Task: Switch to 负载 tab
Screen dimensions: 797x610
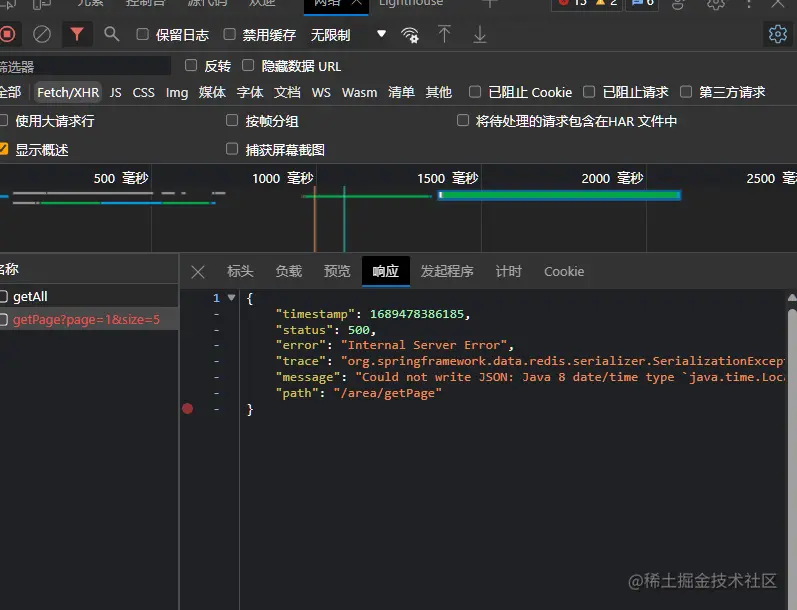Action: tap(289, 271)
